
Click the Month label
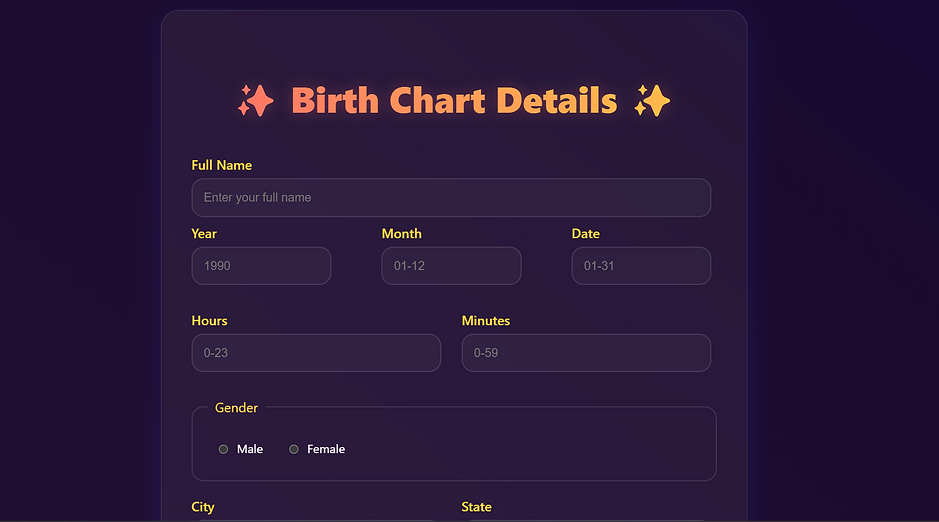(x=402, y=233)
